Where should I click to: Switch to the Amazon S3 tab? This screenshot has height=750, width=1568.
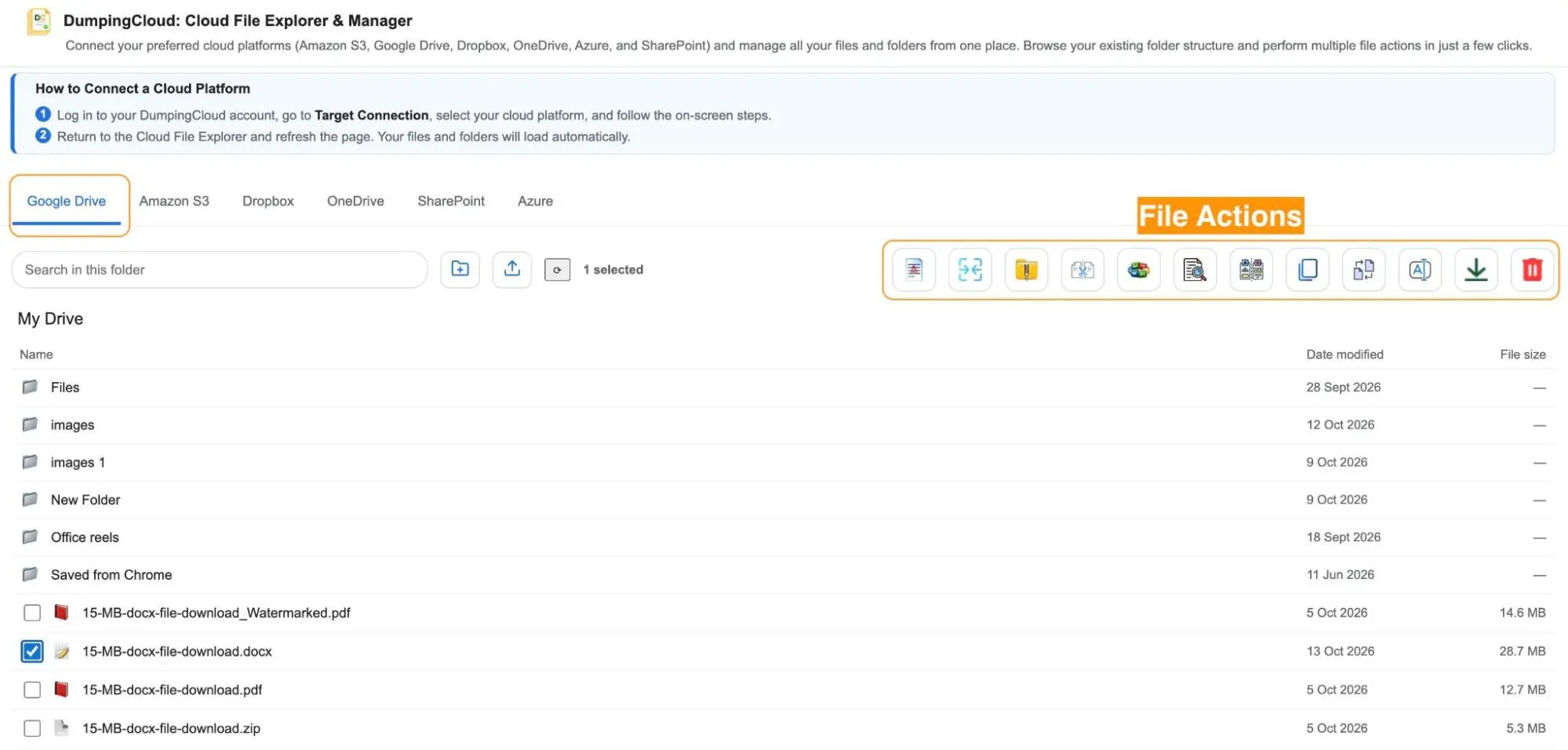coord(174,202)
